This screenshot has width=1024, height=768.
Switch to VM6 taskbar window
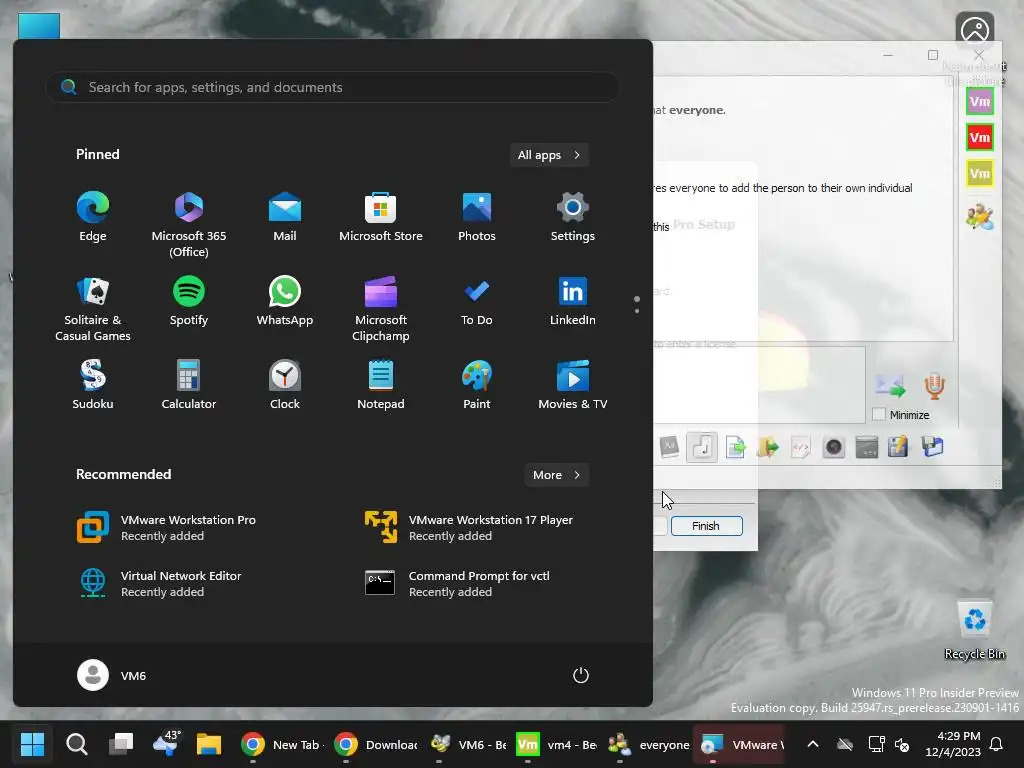[469, 744]
